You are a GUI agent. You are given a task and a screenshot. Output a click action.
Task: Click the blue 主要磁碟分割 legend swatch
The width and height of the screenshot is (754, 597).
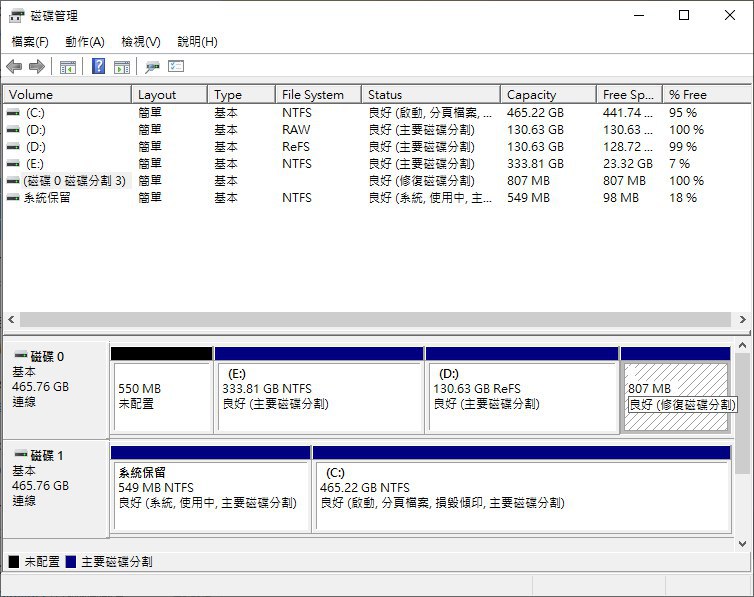point(71,561)
